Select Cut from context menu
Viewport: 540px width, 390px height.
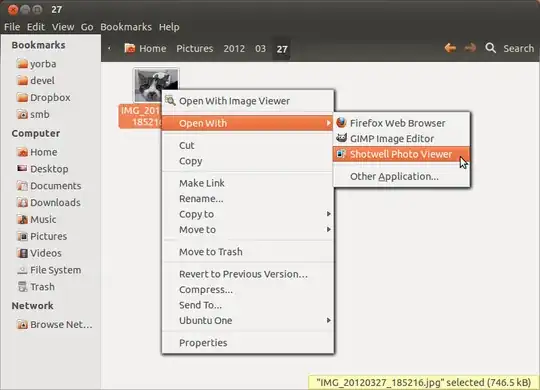point(248,145)
